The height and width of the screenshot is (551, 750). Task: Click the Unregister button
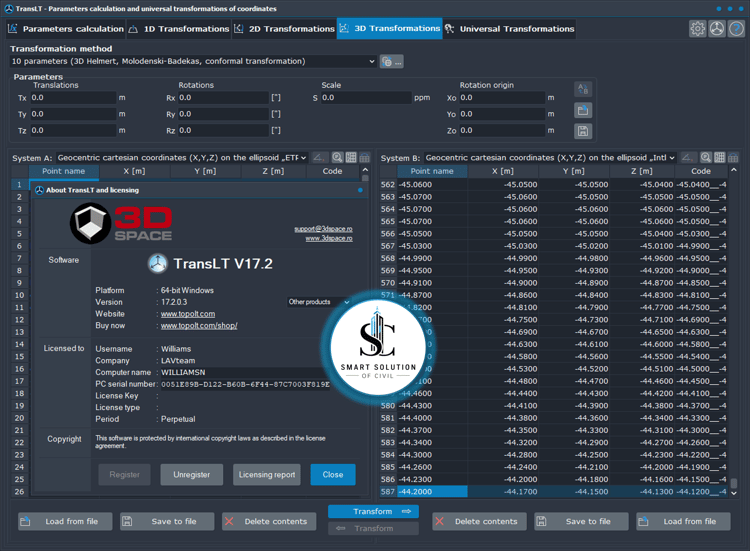click(x=191, y=474)
